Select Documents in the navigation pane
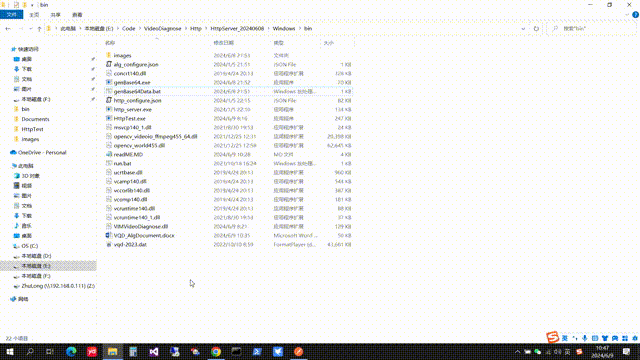The image size is (640, 360). tap(36, 119)
